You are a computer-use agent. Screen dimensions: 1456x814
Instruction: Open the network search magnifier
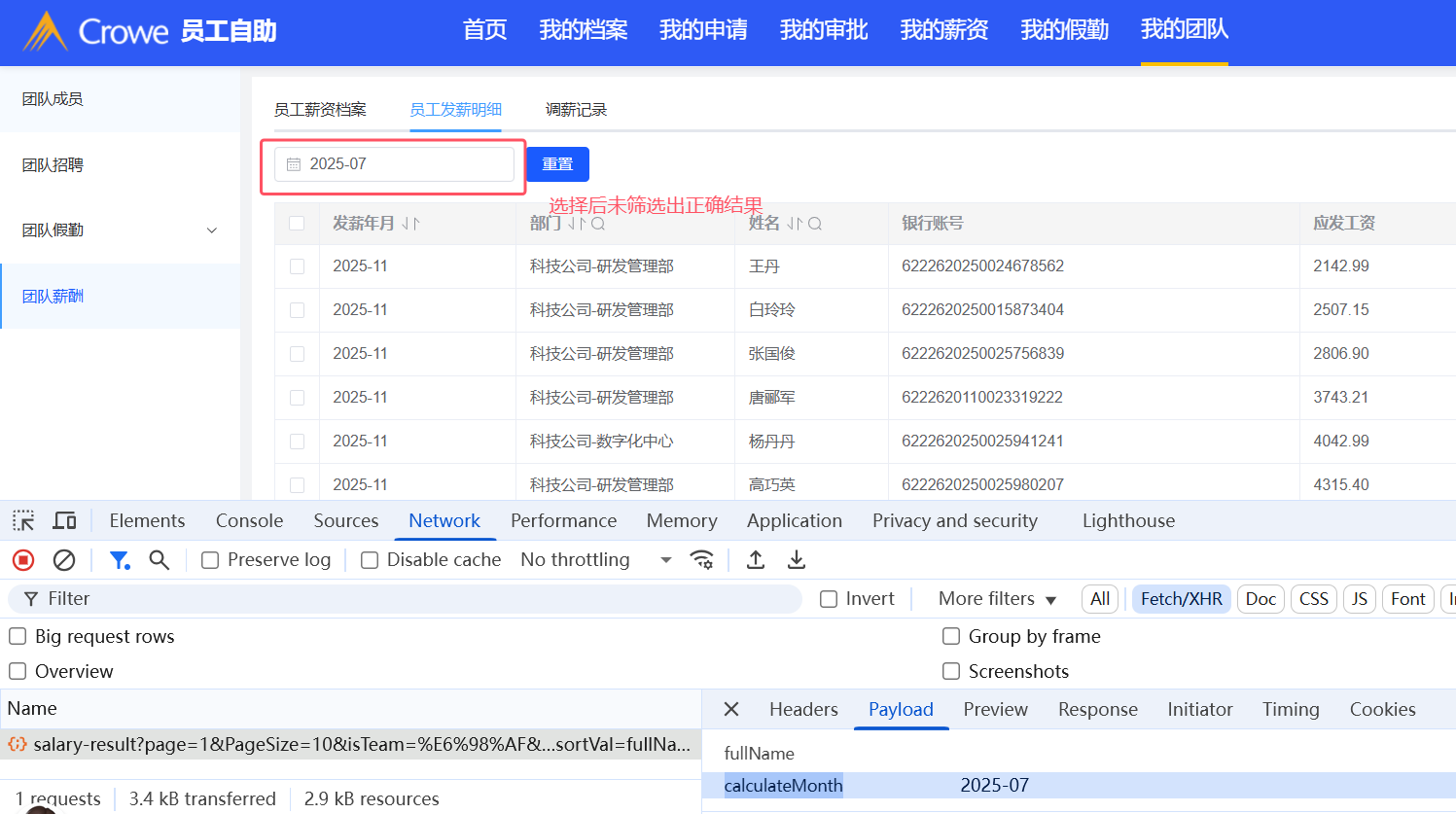click(160, 560)
